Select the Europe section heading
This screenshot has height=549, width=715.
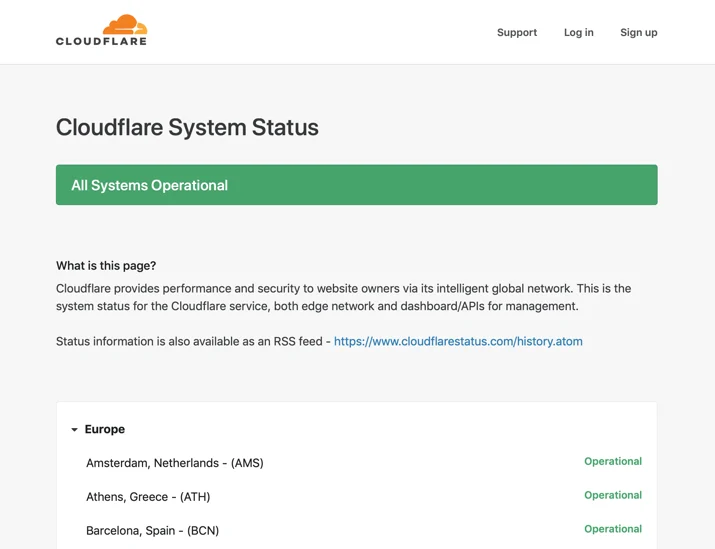pyautogui.click(x=104, y=429)
